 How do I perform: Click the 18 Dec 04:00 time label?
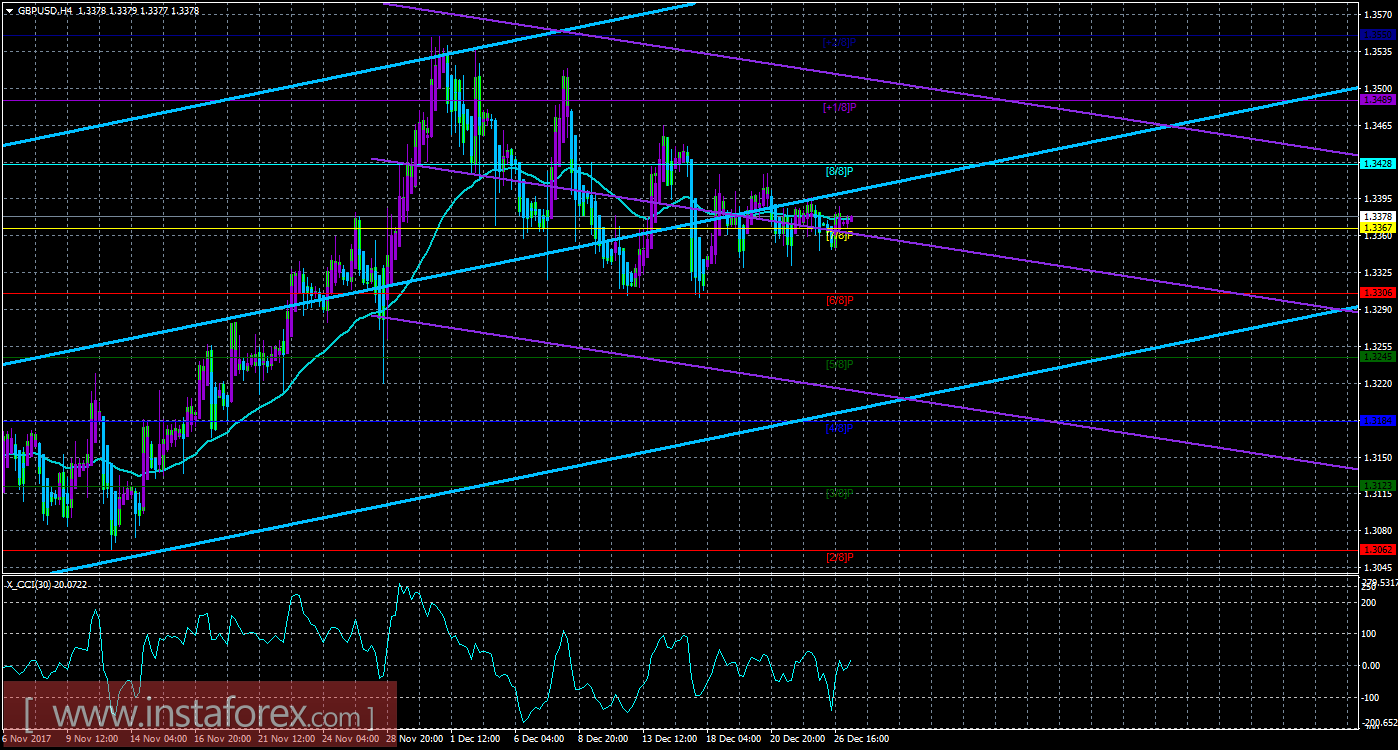(x=733, y=739)
